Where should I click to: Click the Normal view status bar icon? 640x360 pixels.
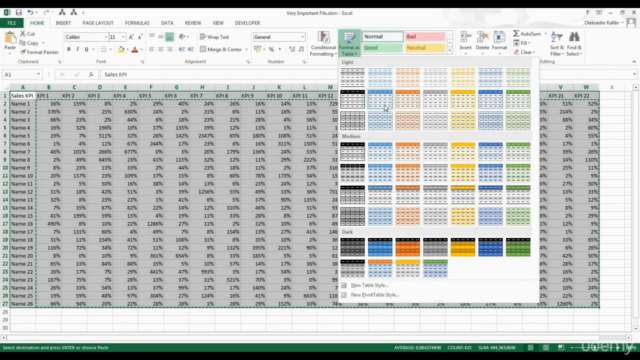coord(531,348)
